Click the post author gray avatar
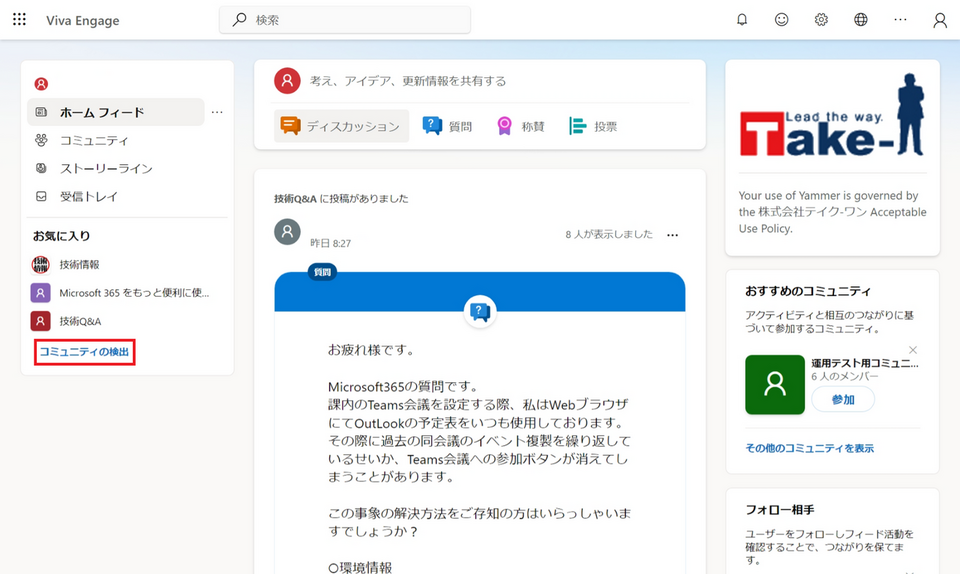This screenshot has width=960, height=574. (x=287, y=232)
